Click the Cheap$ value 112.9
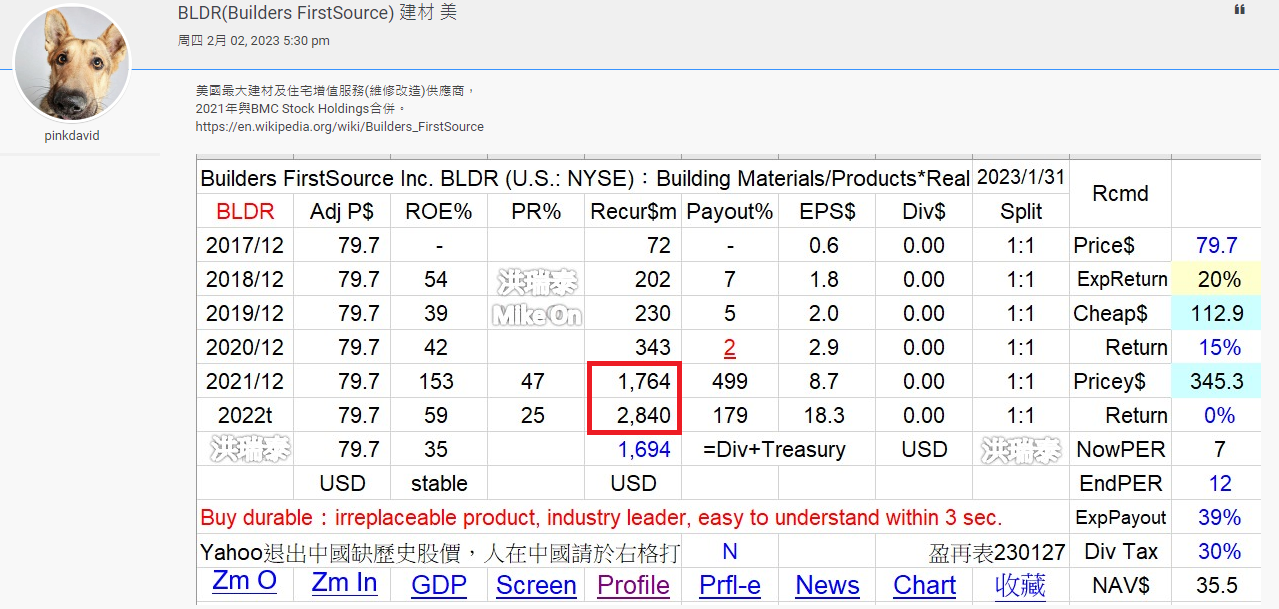 coord(1216,313)
